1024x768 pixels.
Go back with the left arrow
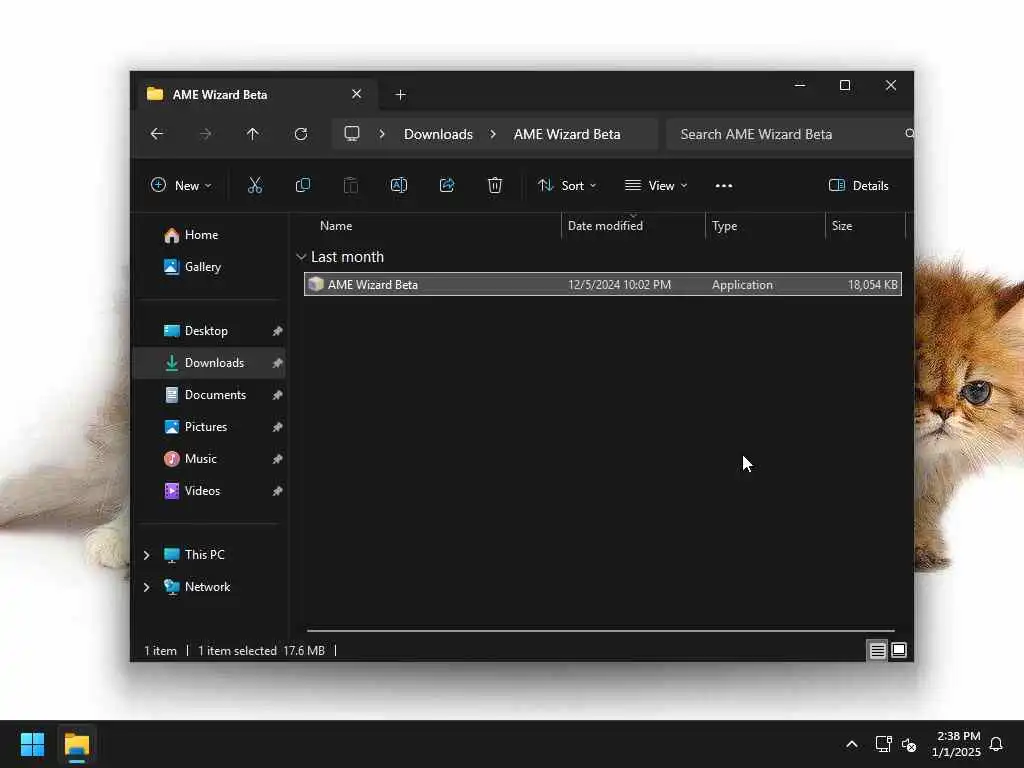157,134
